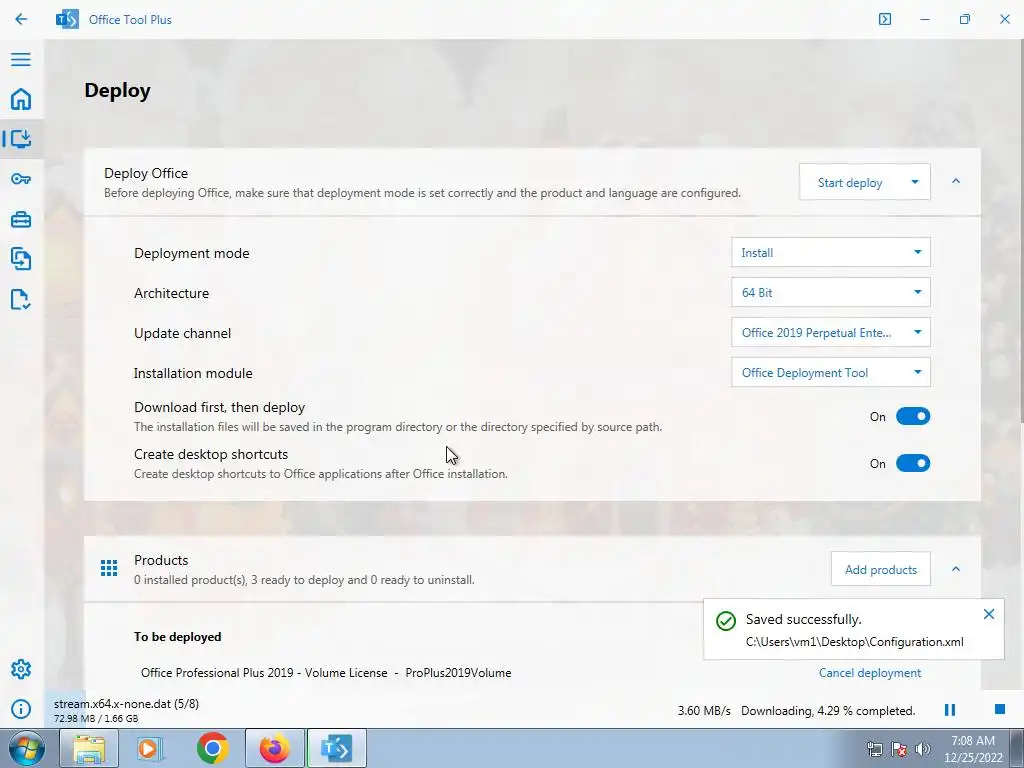The height and width of the screenshot is (768, 1024).
Task: Open the About info icon
Action: tap(21, 709)
